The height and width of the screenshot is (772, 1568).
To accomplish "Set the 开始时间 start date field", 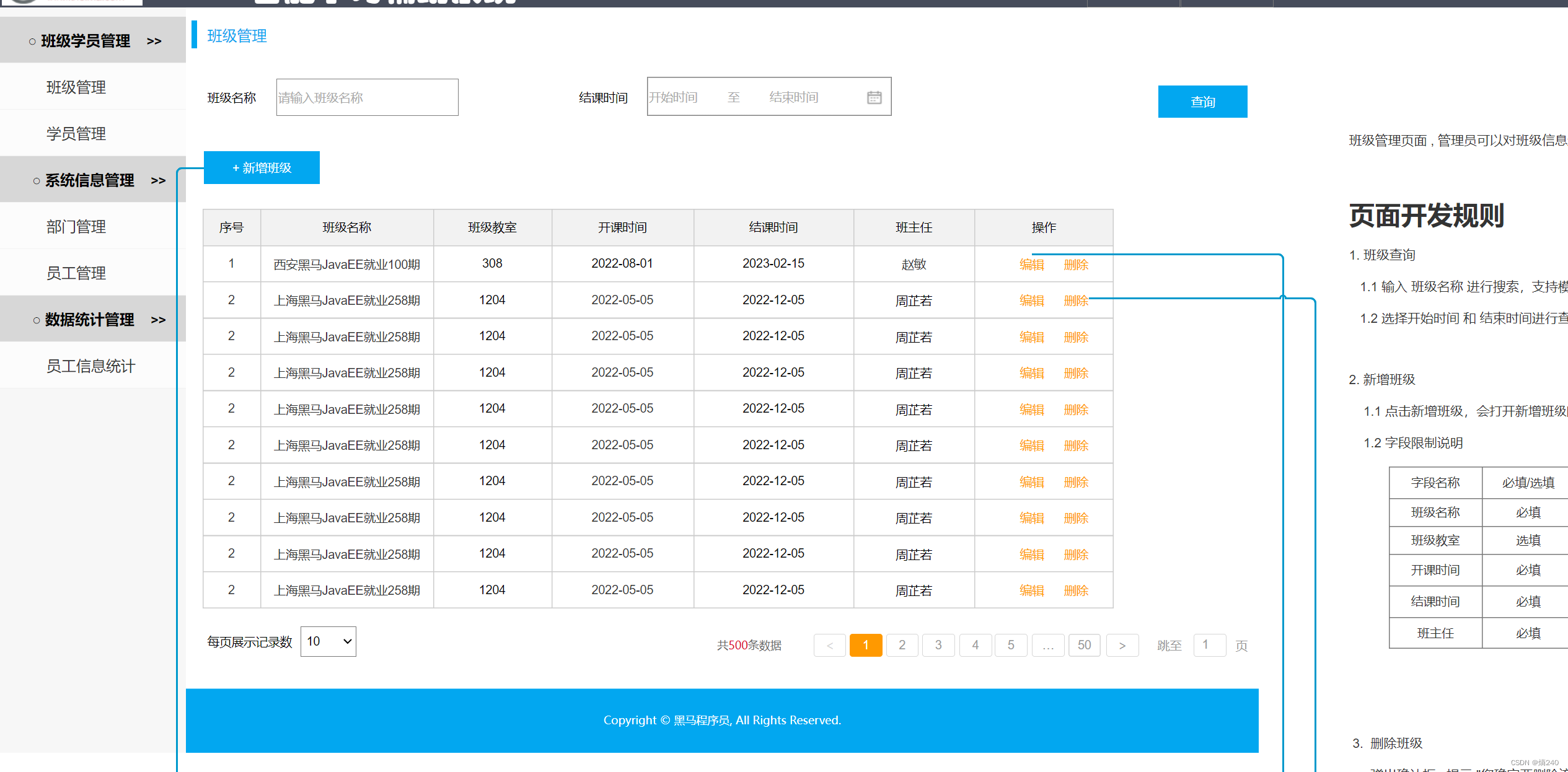I will pyautogui.click(x=674, y=97).
